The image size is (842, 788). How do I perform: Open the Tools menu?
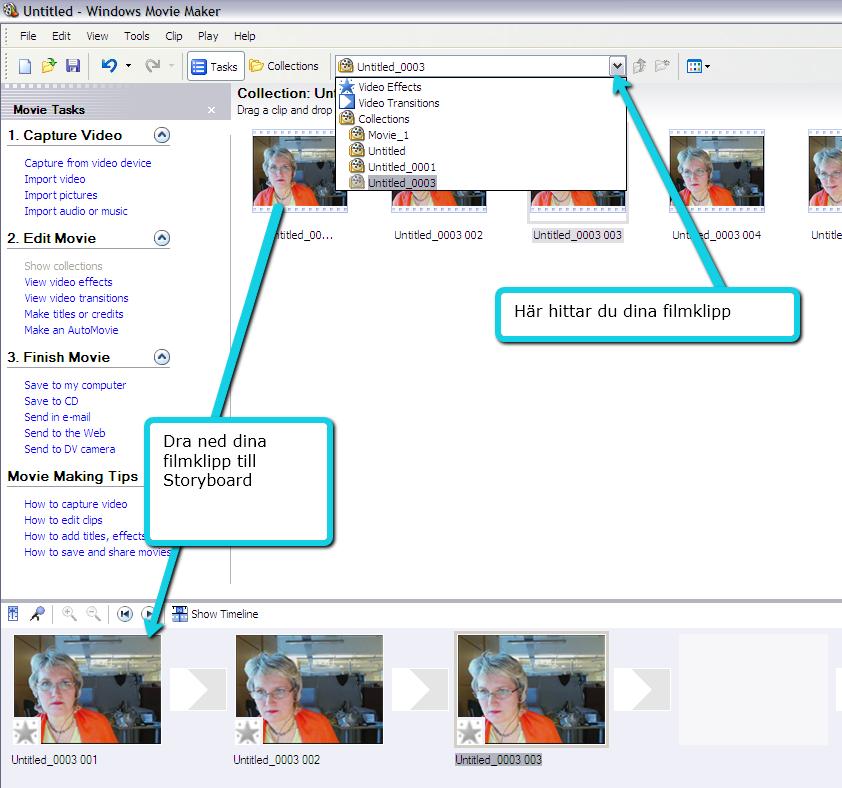pyautogui.click(x=136, y=36)
